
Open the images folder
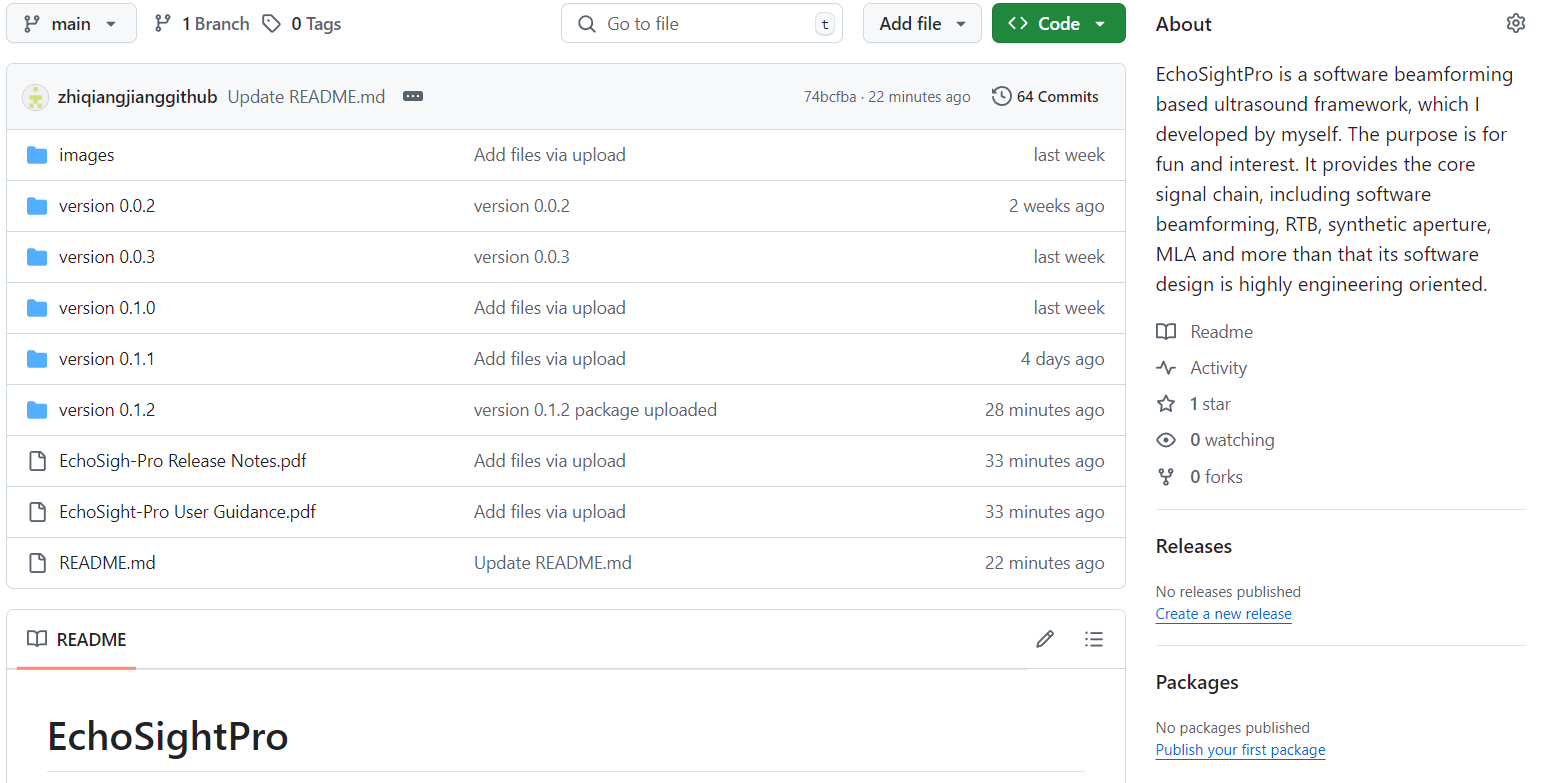coord(87,155)
